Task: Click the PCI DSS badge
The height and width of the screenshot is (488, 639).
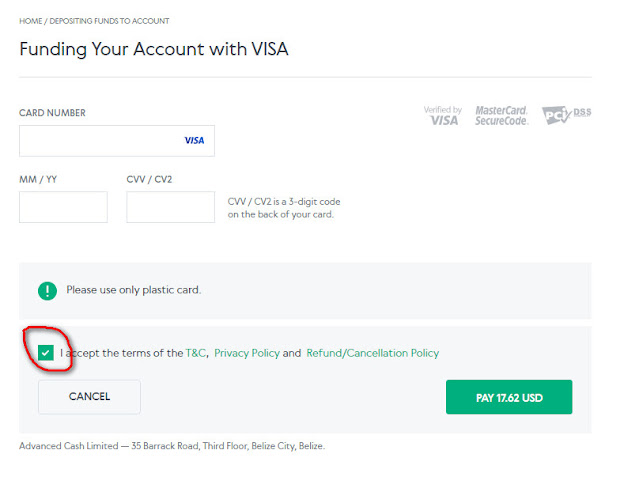Action: [x=566, y=115]
